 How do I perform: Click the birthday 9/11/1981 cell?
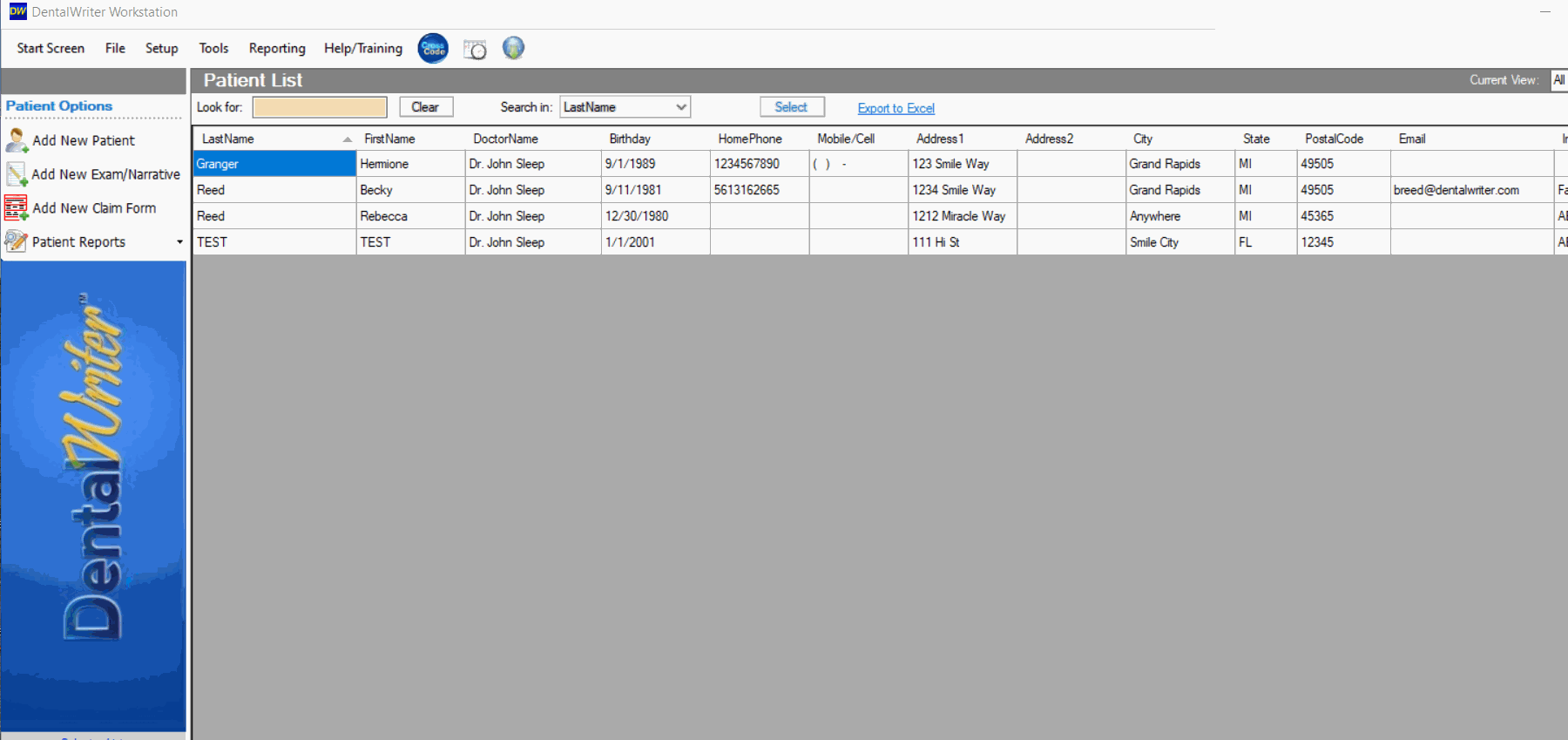tap(656, 190)
